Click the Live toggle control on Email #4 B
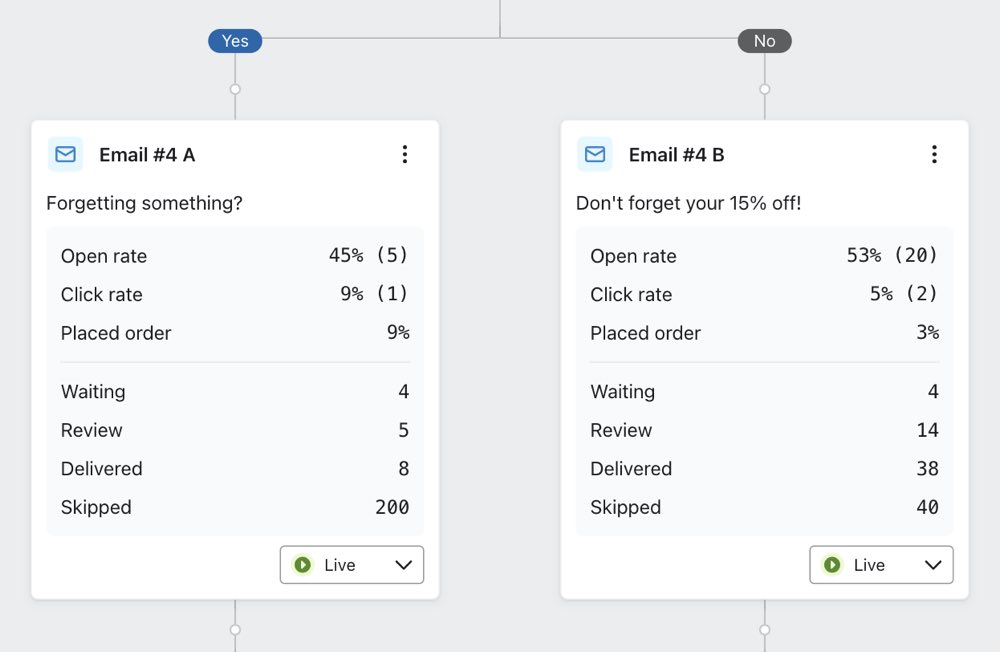Image resolution: width=1000 pixels, height=652 pixels. [881, 565]
